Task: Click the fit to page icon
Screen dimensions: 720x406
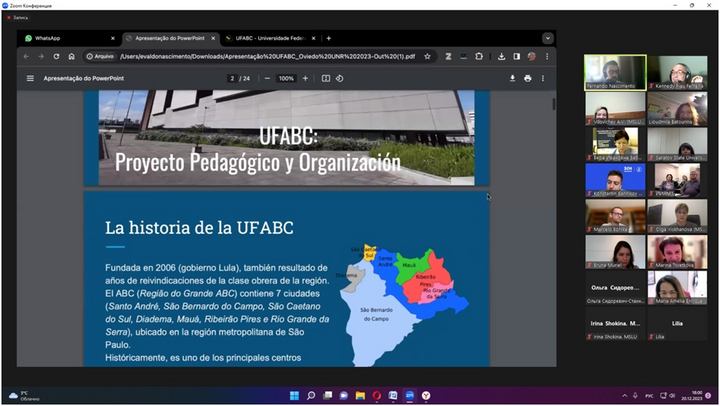Action: click(326, 78)
